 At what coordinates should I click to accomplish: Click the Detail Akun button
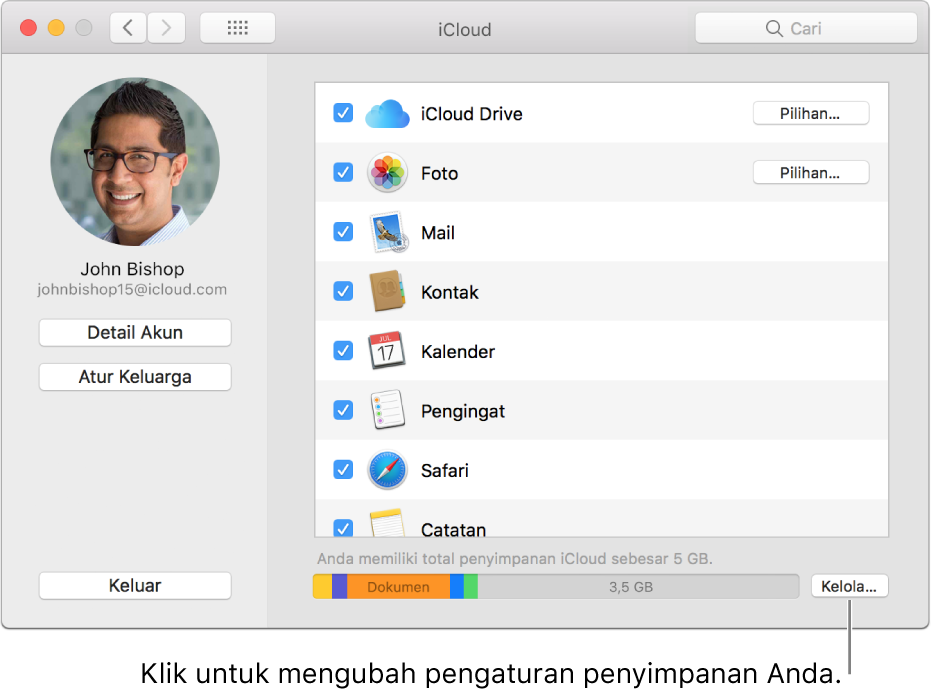[x=134, y=332]
